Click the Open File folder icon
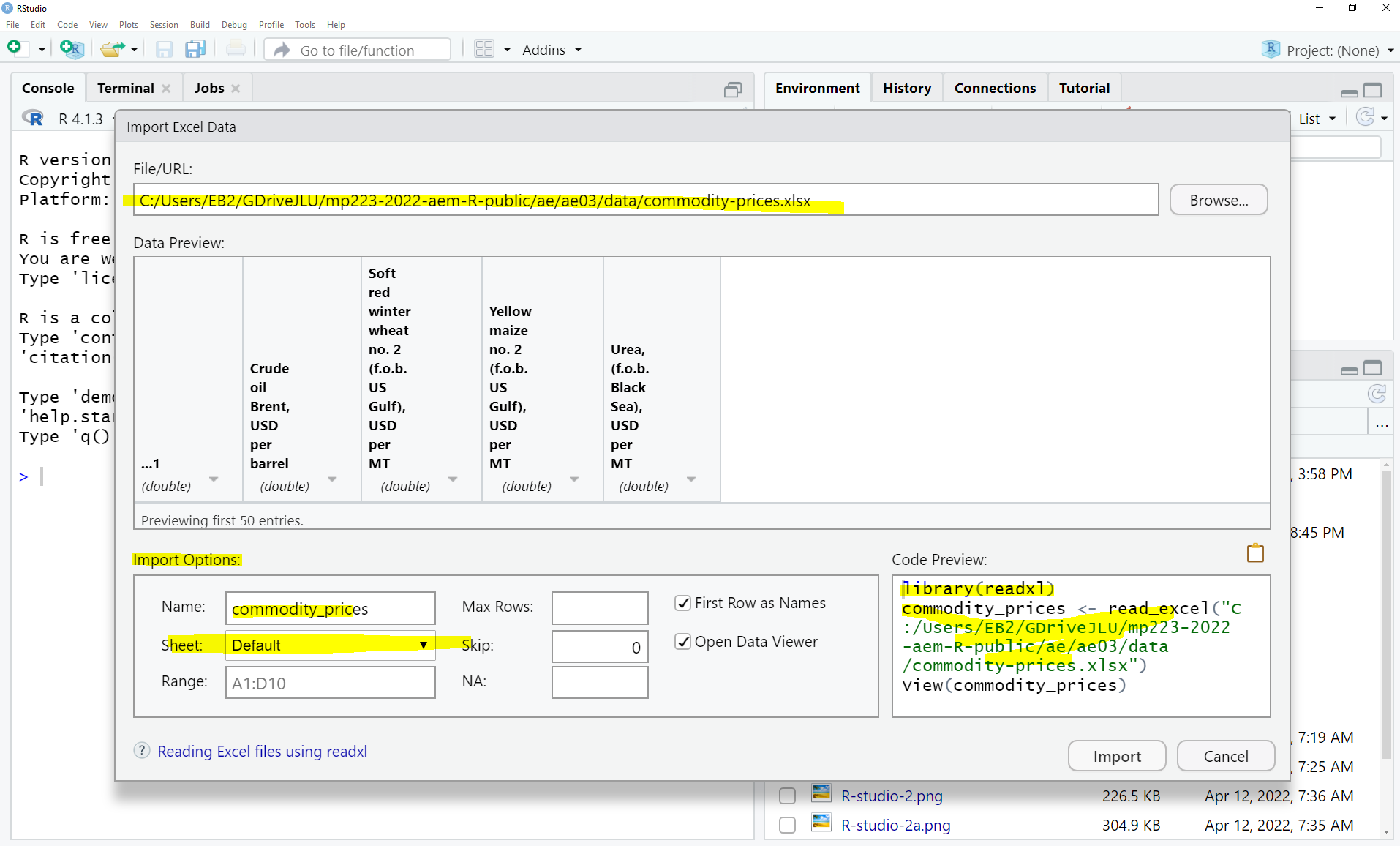The image size is (1400, 846). [x=112, y=49]
